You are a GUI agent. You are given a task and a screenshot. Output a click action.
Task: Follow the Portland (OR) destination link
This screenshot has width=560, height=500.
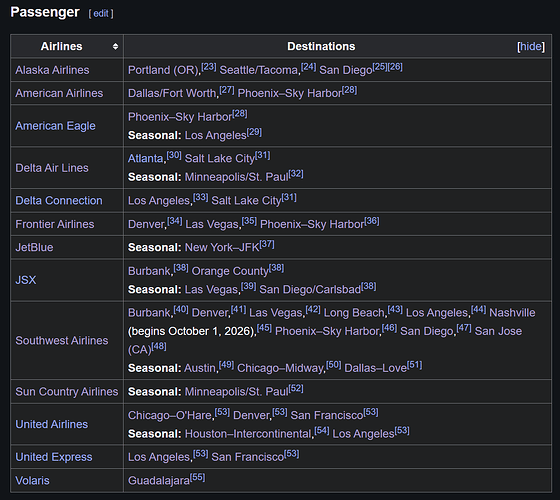point(163,70)
